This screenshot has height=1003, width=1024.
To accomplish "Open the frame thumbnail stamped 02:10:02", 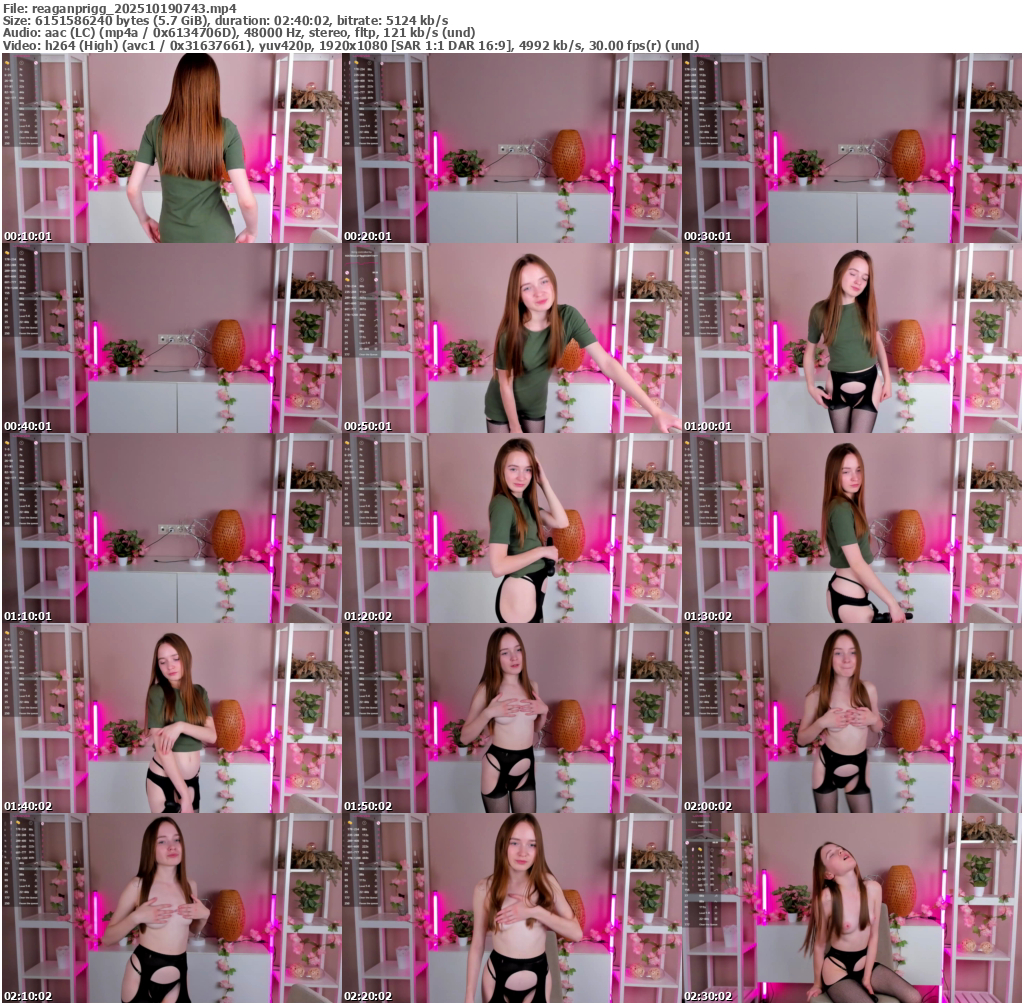I will (172, 908).
